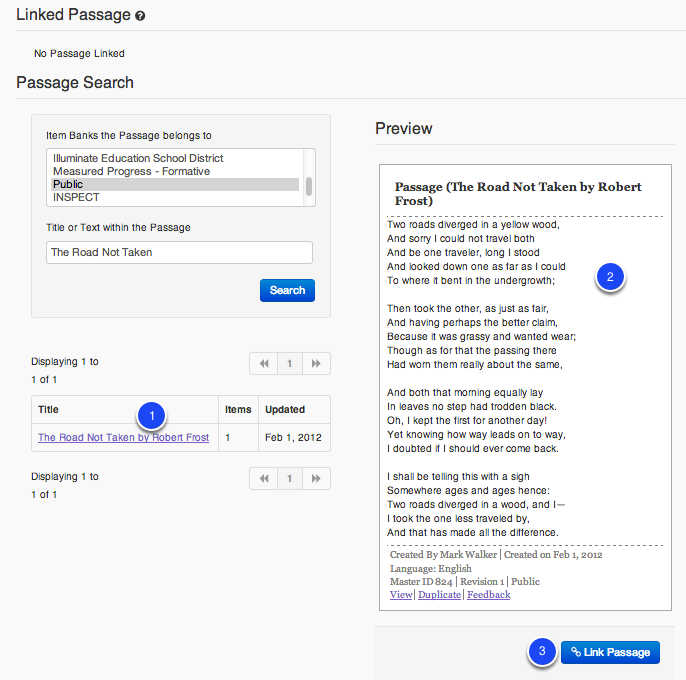Select the Public item bank

pos(175,184)
